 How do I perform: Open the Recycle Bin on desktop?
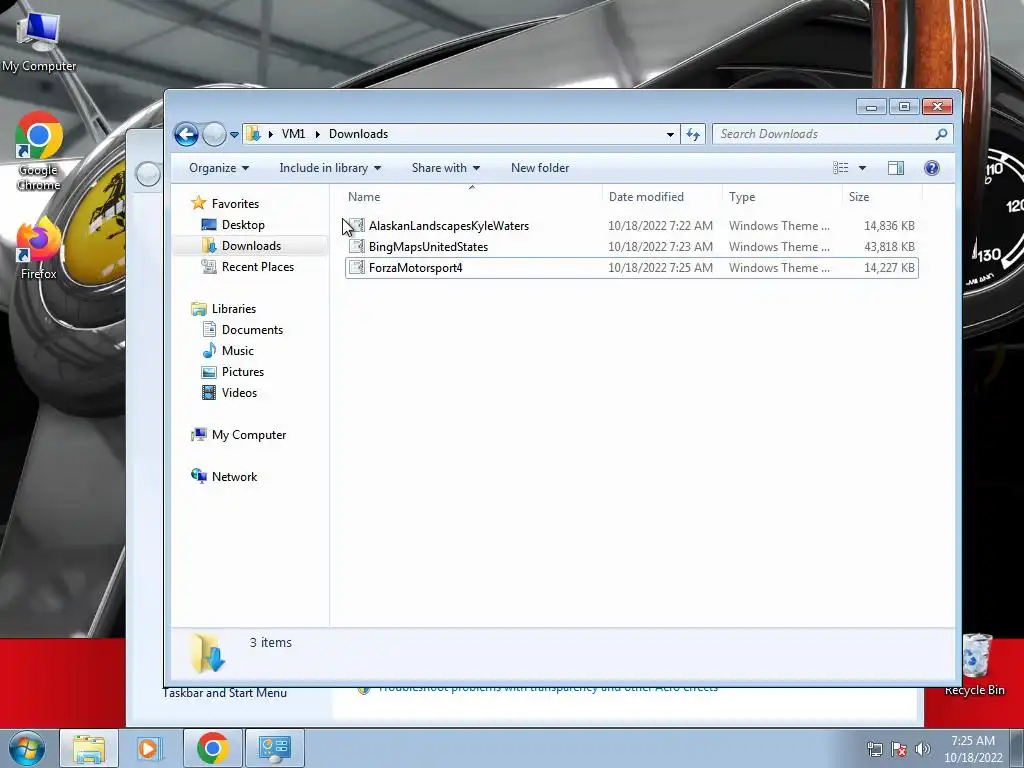975,664
